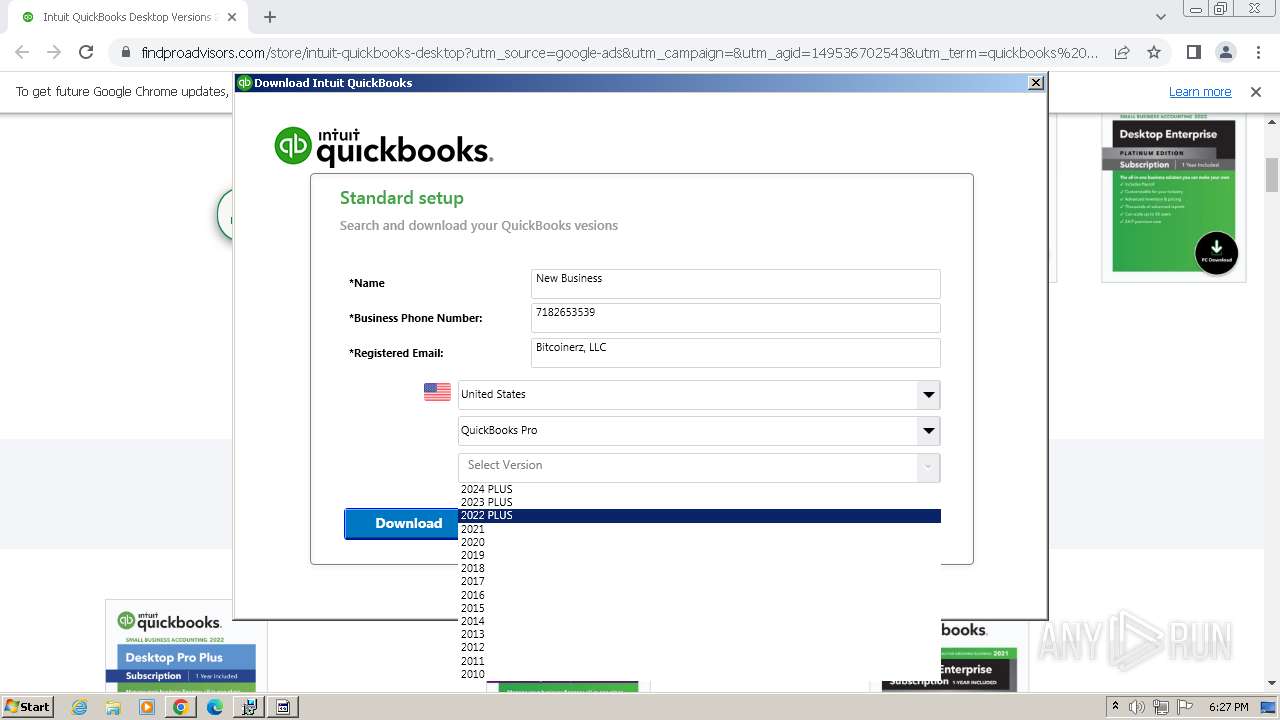
Task: Select 2011 in the version list
Action: click(699, 661)
